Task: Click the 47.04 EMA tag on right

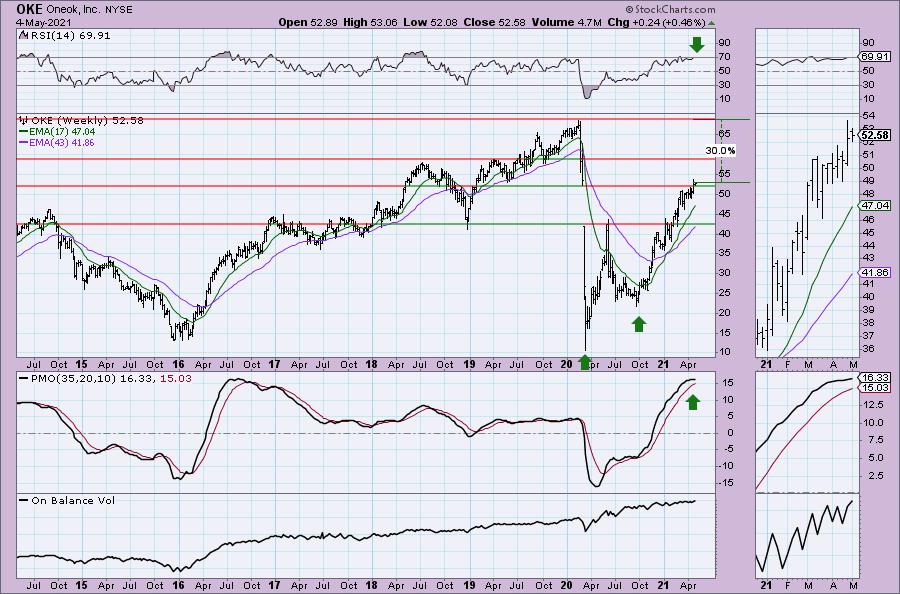Action: pos(875,205)
